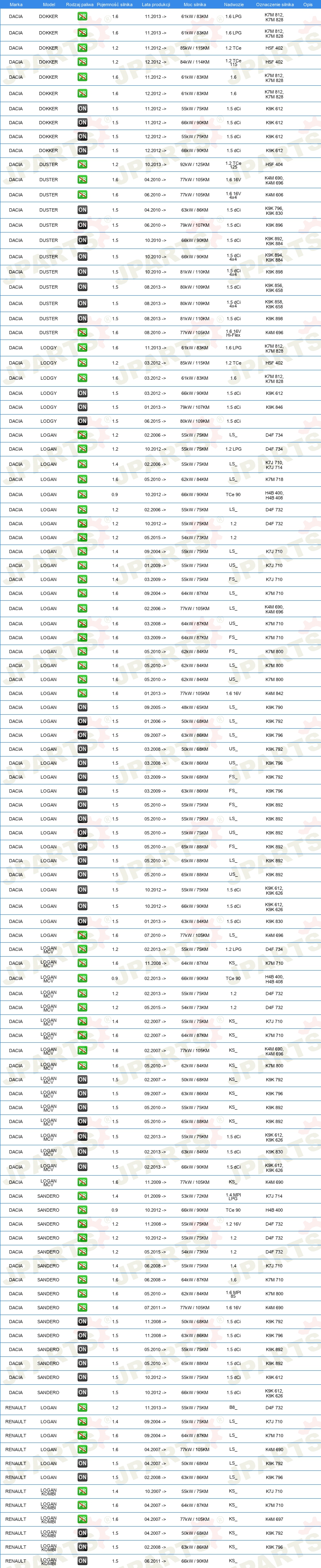Click PB petrol icon in Duster 92kW / 125KM row
Screen dimensions: 321x1568
tap(82, 164)
